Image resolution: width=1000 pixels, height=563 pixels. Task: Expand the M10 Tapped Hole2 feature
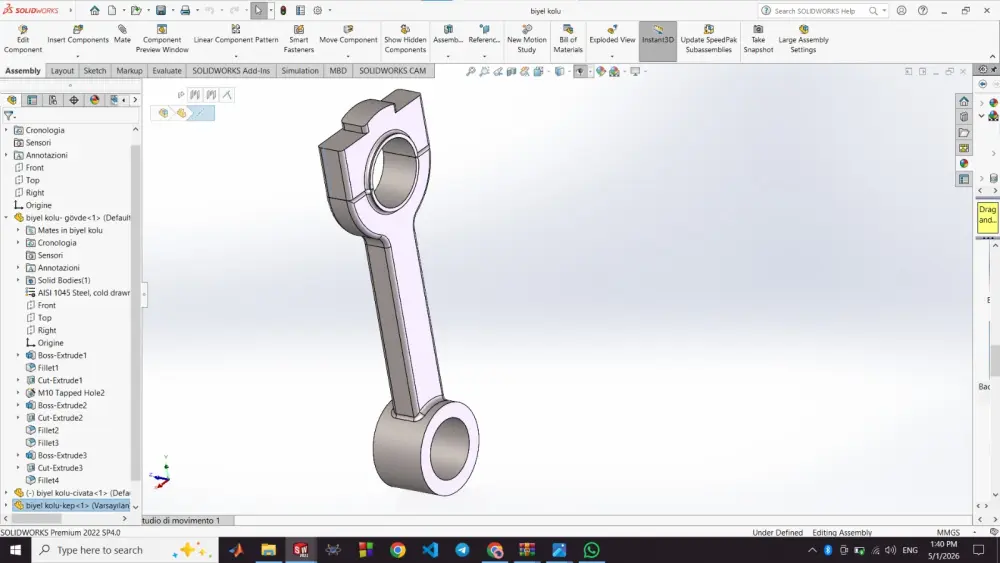pos(18,393)
